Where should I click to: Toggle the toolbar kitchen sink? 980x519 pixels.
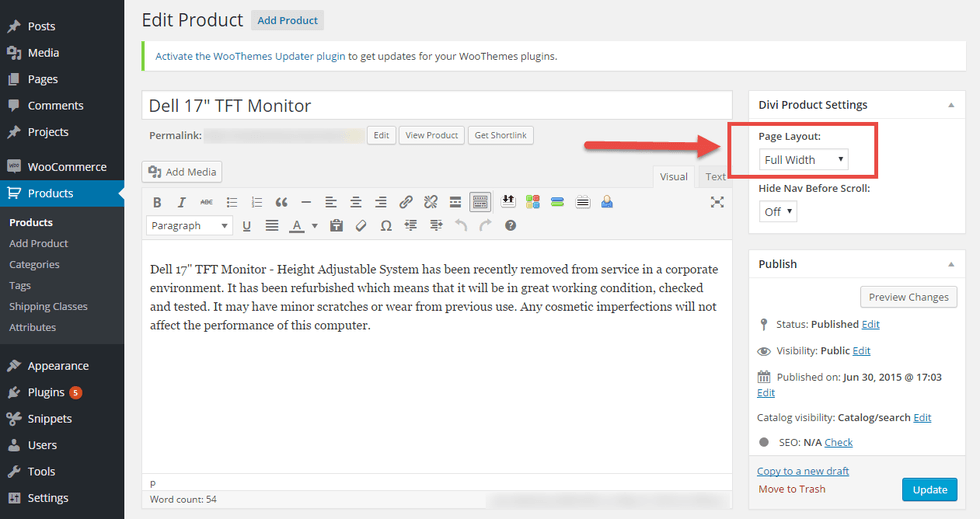pyautogui.click(x=480, y=202)
